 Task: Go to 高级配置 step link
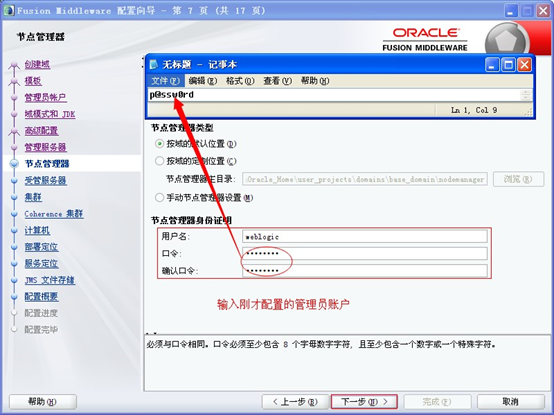pos(41,130)
